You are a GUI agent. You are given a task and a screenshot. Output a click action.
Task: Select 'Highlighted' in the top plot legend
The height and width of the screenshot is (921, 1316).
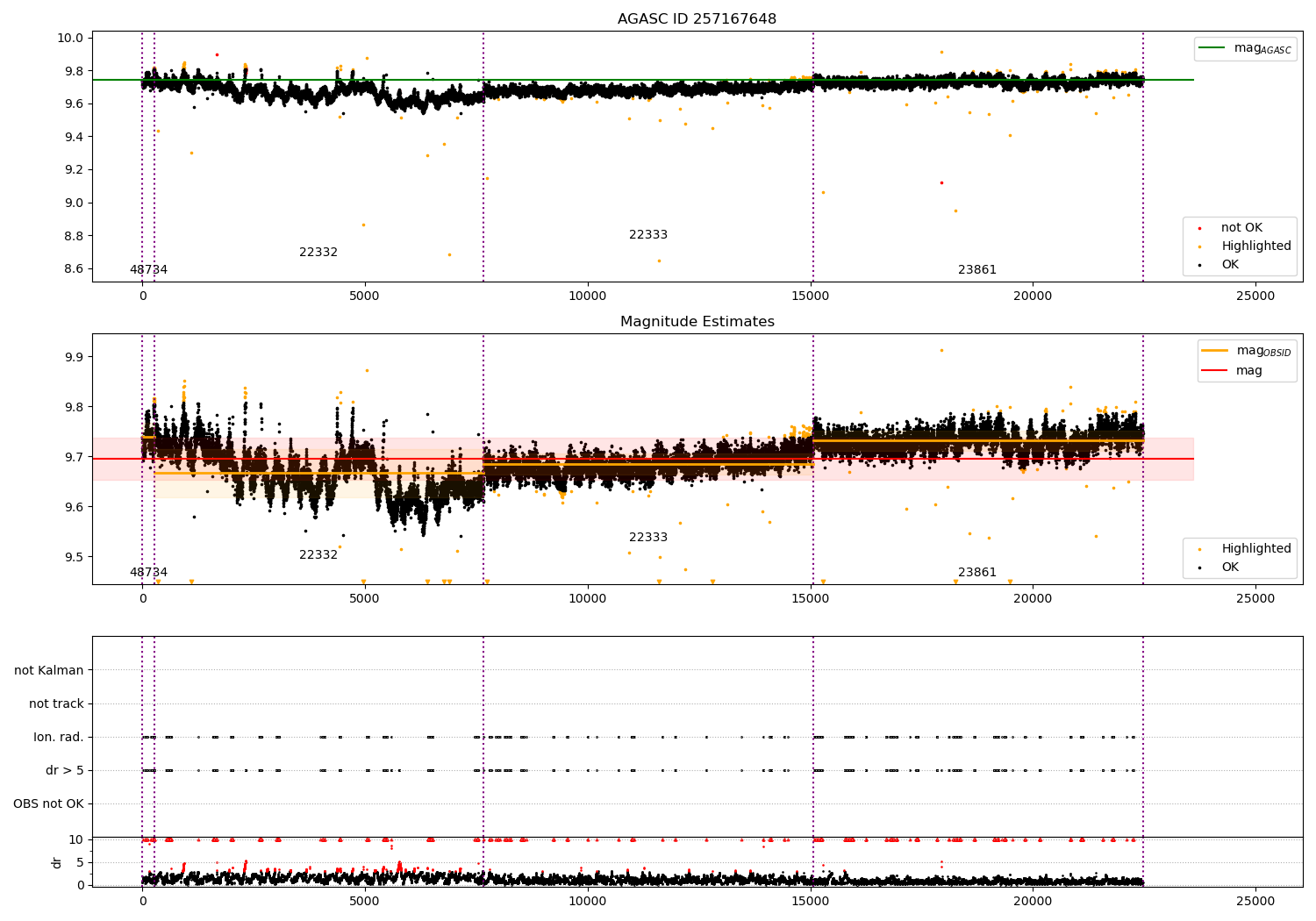(1247, 246)
